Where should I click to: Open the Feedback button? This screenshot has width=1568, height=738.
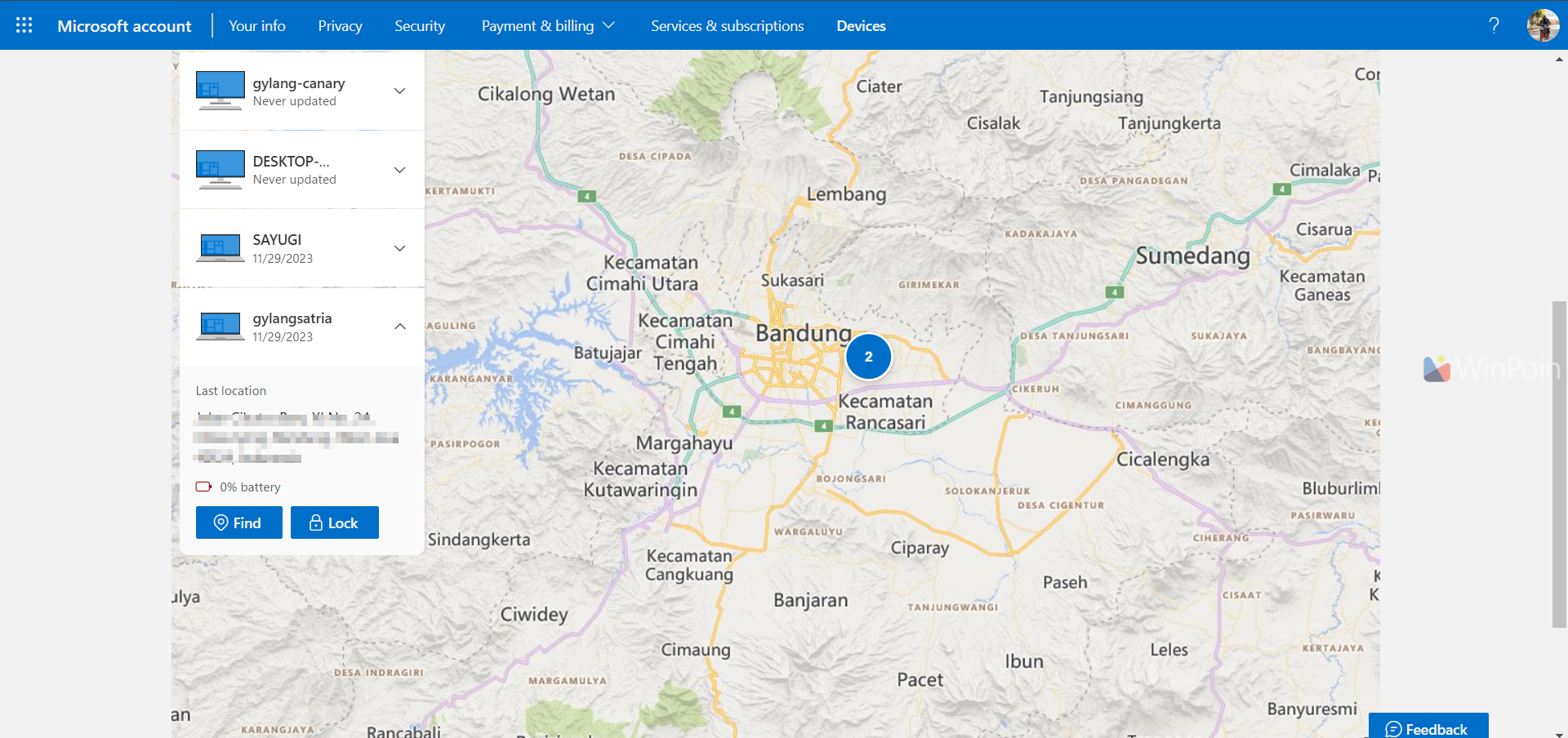tap(1428, 728)
